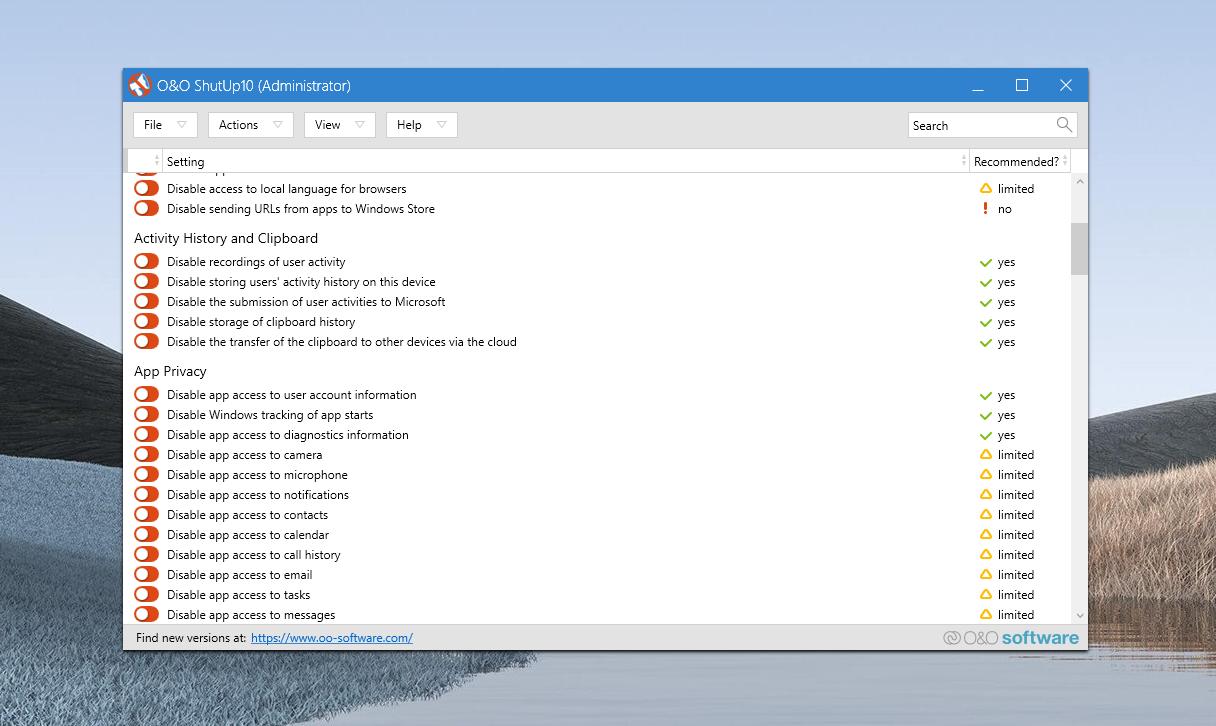This screenshot has height=726, width=1216.
Task: Click the vertical scrollbar thumb
Action: tap(1079, 248)
